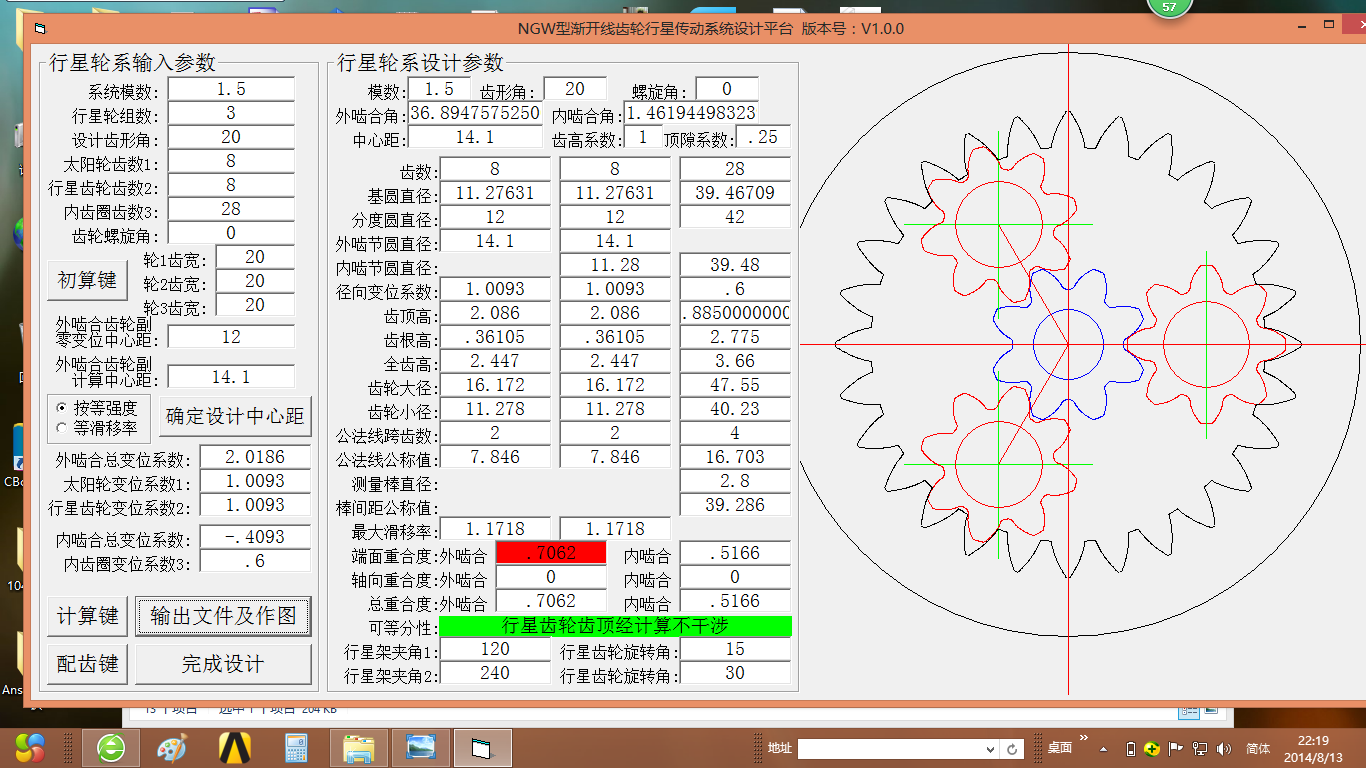The width and height of the screenshot is (1366, 768).
Task: Open the picture viewer icon in taskbar
Action: (420, 747)
